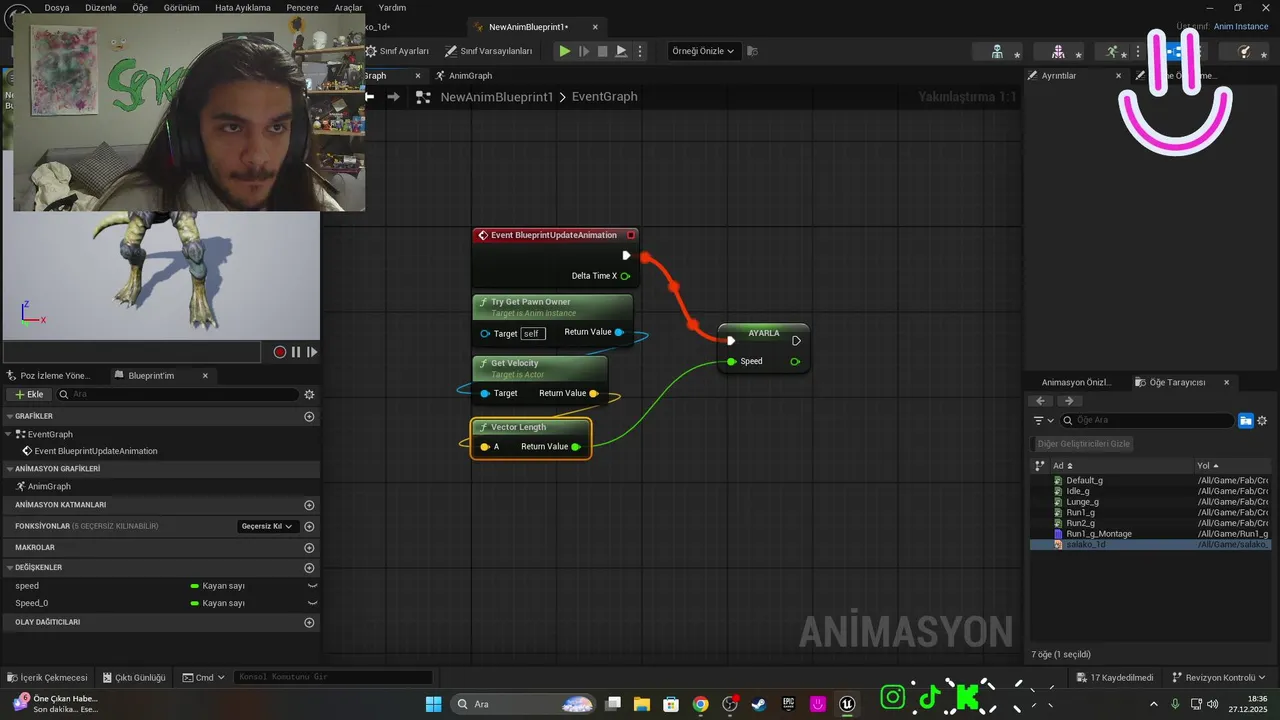Click NewAnimBlueprint1 in the breadcrumb

pos(497,97)
